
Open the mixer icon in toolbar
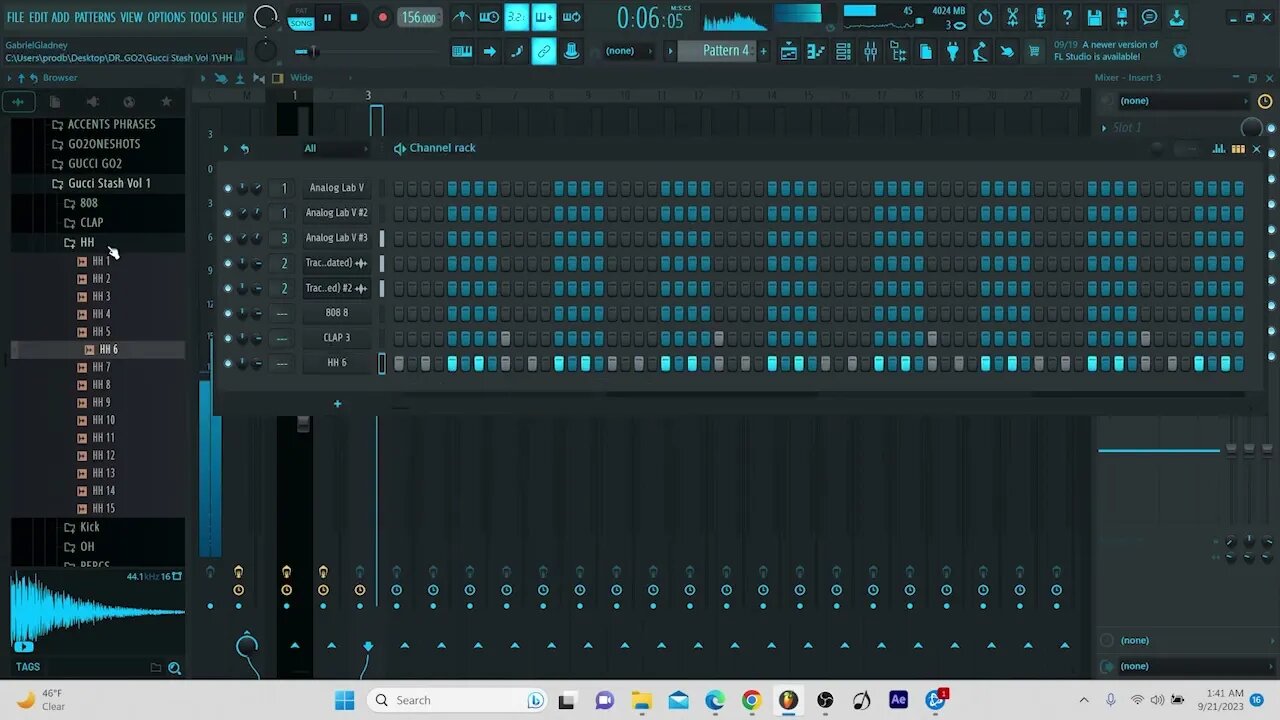click(870, 51)
